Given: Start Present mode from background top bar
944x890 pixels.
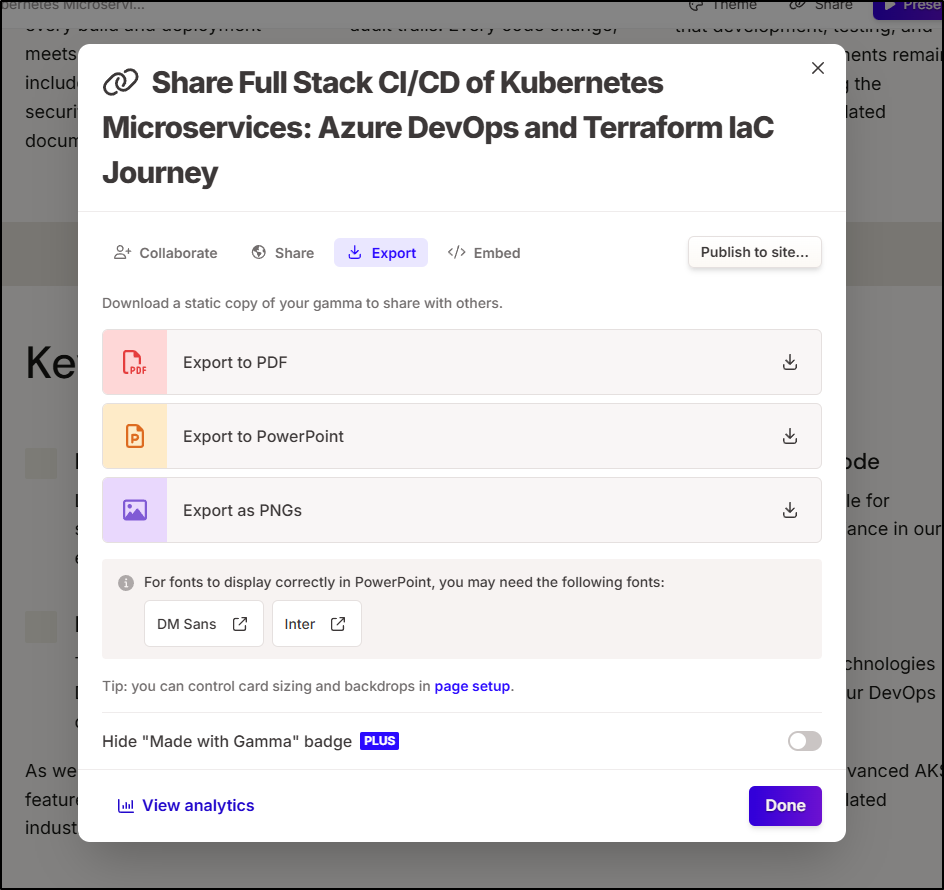Looking at the screenshot, I should tap(908, 7).
